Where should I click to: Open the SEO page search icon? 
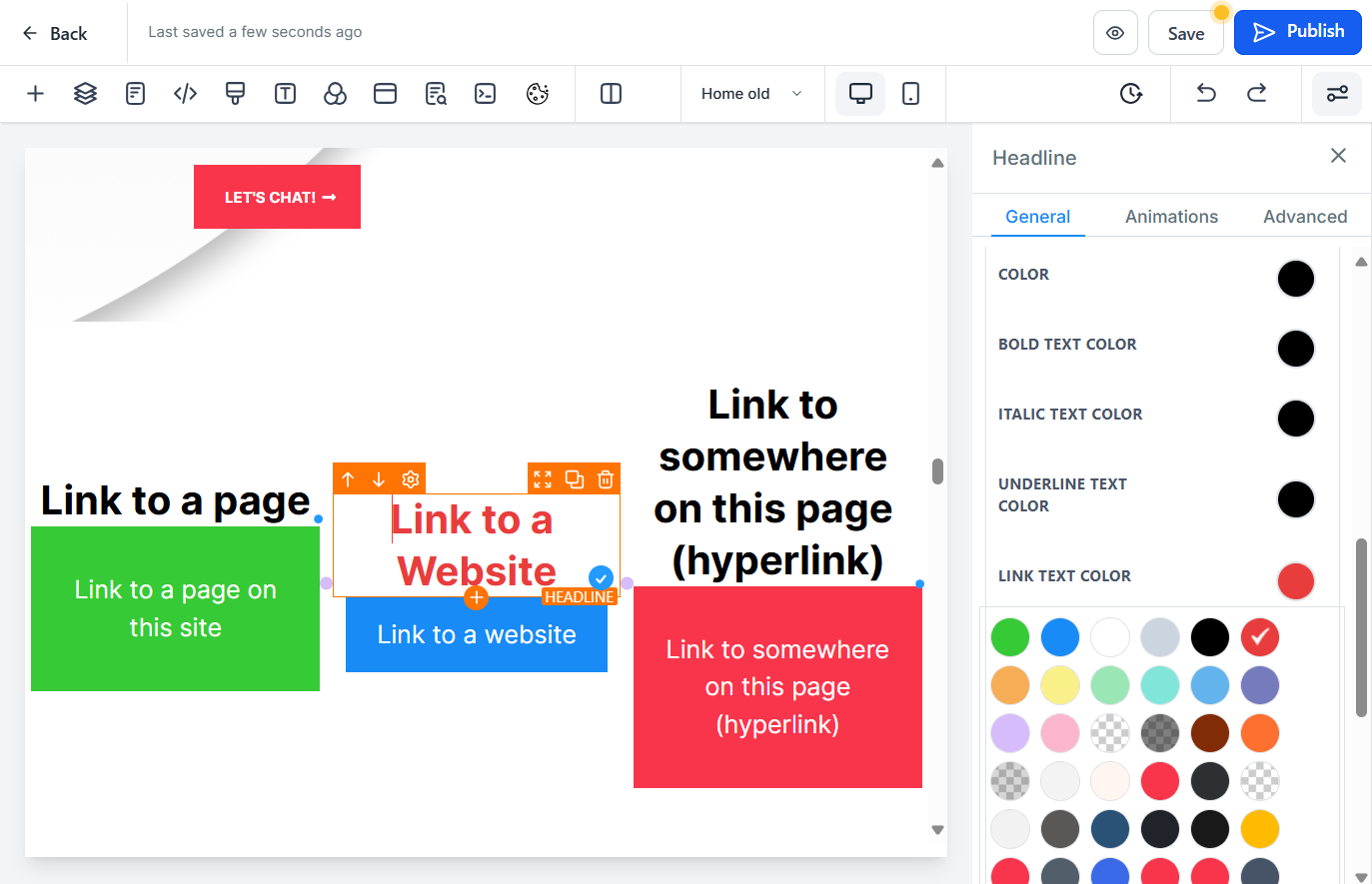436,94
